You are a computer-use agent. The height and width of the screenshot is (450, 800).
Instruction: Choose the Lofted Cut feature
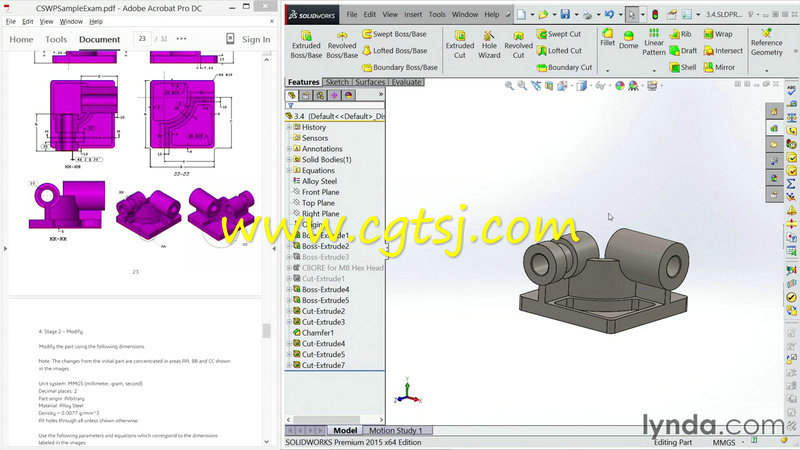559,51
